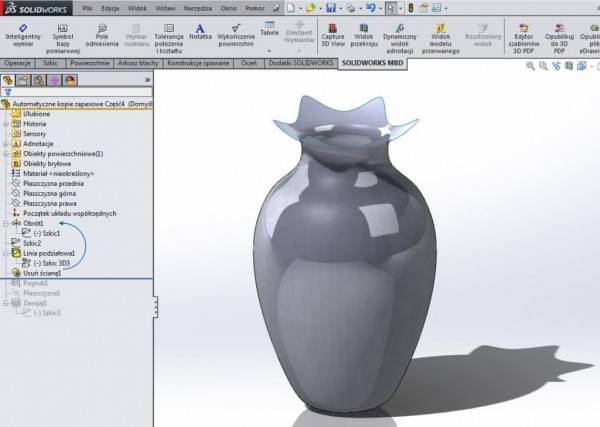Click the Widok przekroju icon

[365, 34]
